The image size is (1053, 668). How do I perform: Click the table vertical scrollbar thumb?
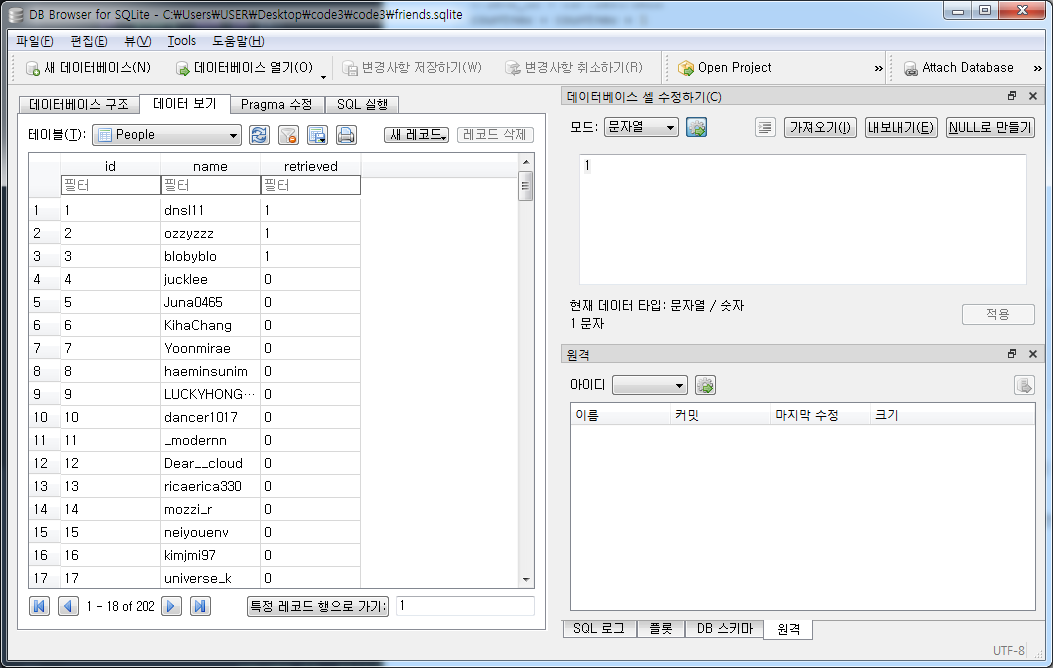coord(526,186)
